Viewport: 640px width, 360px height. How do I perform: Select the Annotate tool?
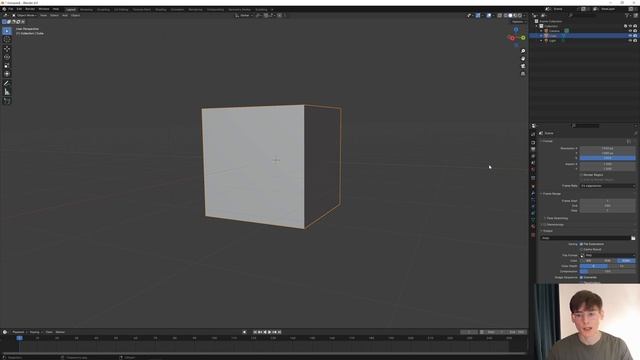coord(7,84)
